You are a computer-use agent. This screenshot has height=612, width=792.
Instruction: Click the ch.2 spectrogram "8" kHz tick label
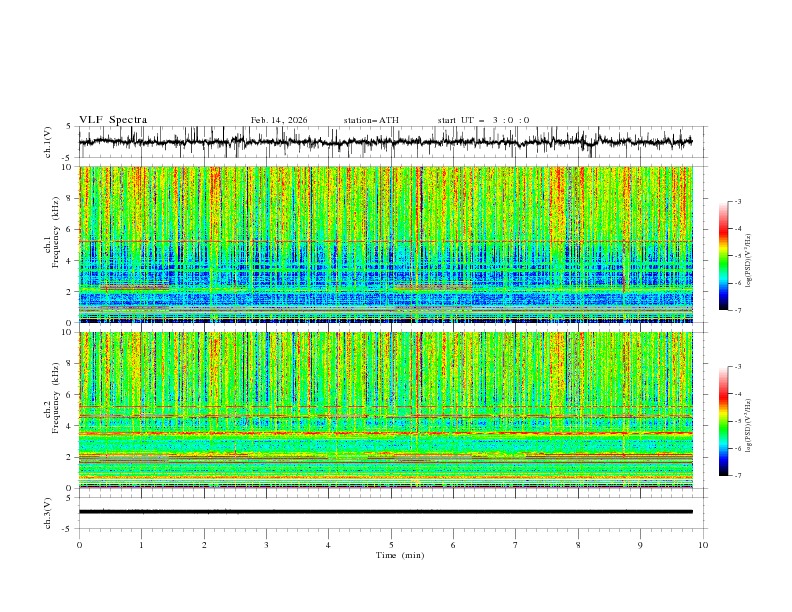pos(70,364)
